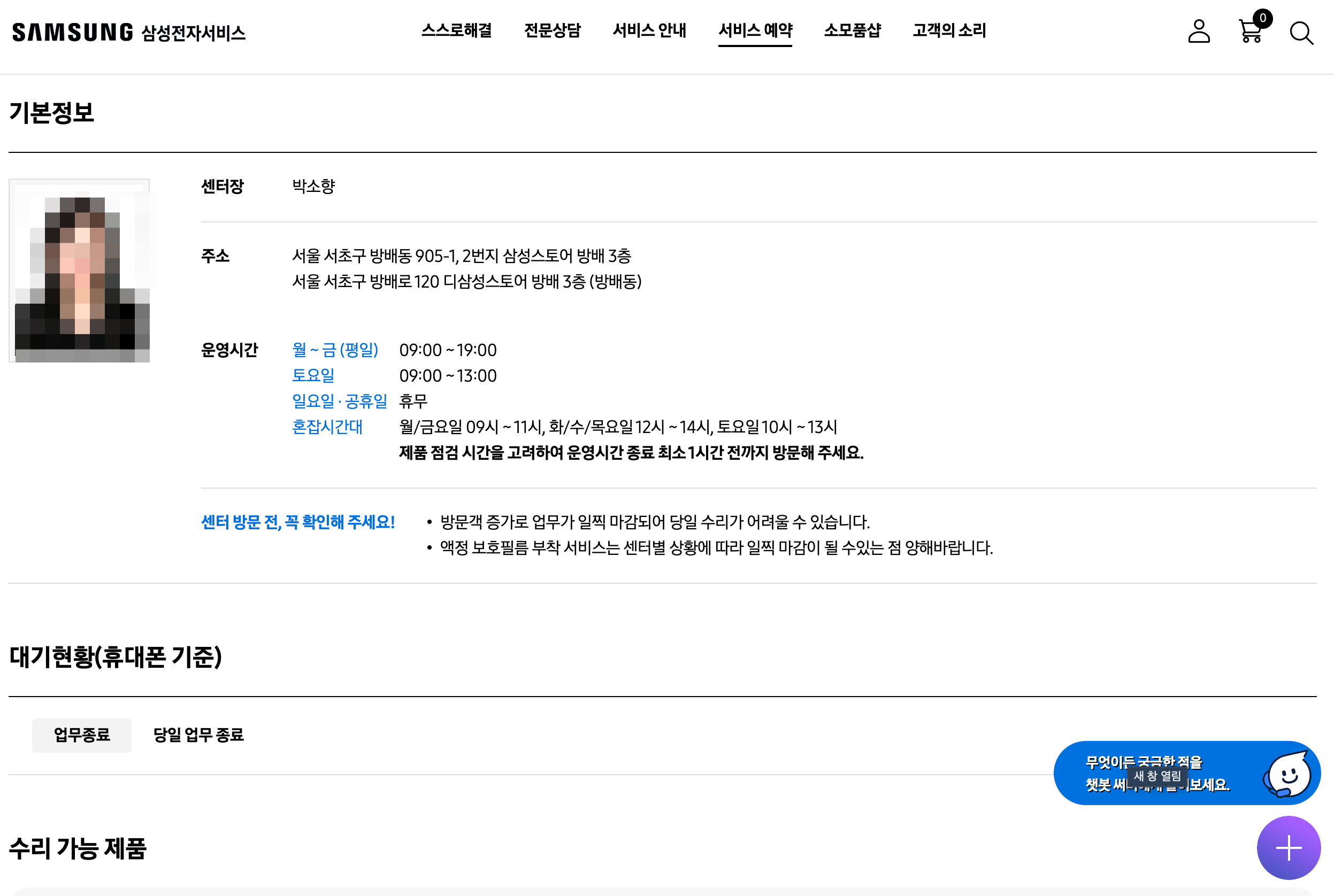
Task: Click the purple plus floating button
Action: pyautogui.click(x=1289, y=847)
